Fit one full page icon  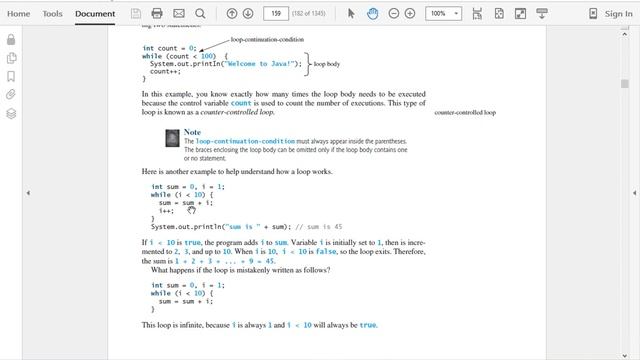[x=499, y=13]
